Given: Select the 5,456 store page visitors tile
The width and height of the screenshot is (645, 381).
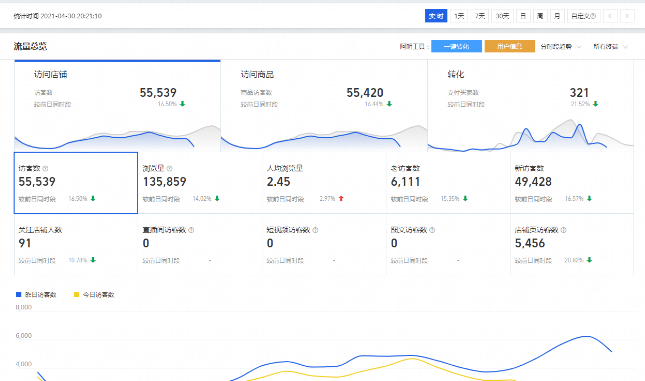Looking at the screenshot, I should (x=572, y=244).
